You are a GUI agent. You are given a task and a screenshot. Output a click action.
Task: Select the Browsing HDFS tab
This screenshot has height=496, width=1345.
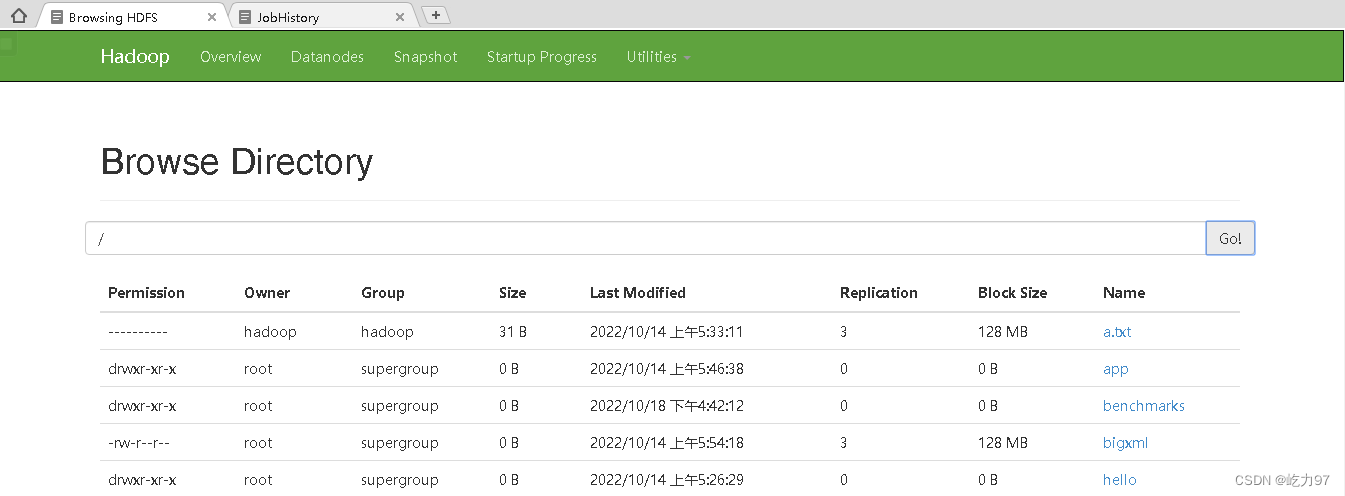point(133,17)
